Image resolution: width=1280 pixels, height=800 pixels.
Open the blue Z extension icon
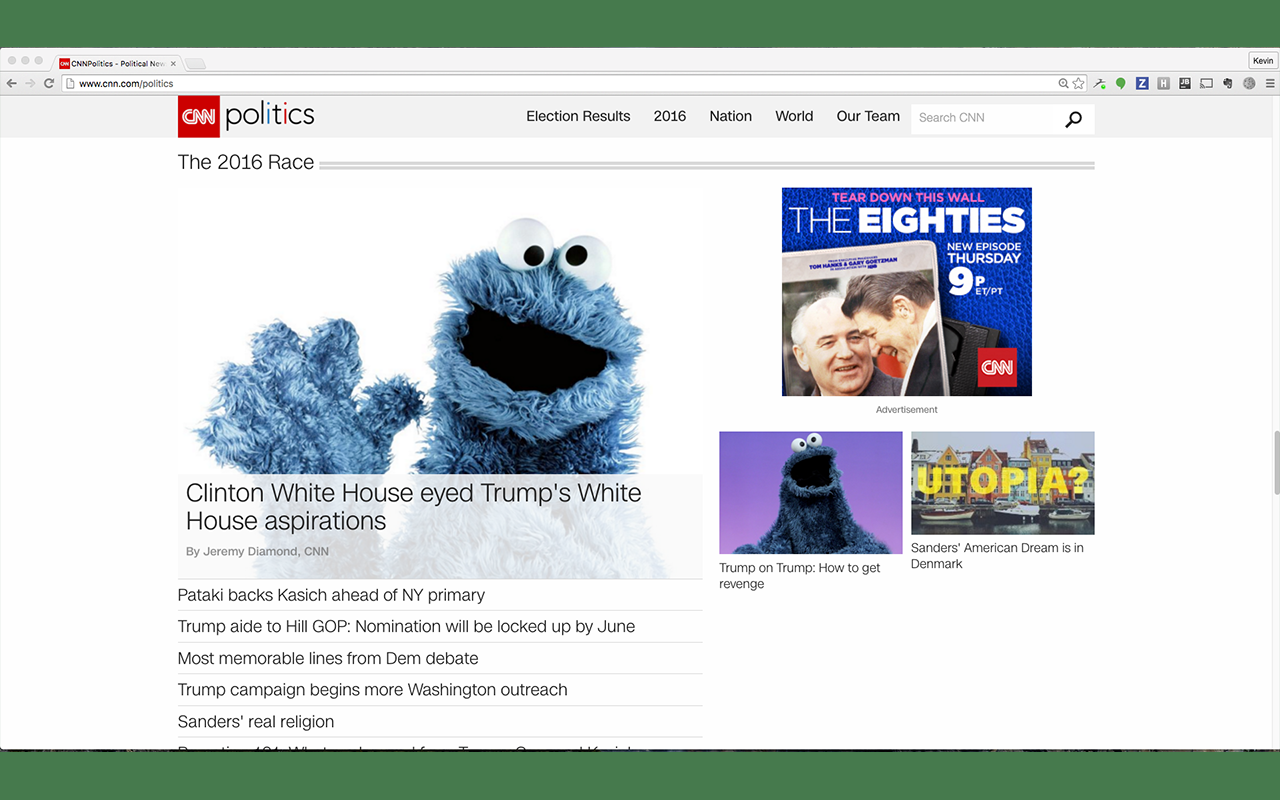coord(1142,84)
